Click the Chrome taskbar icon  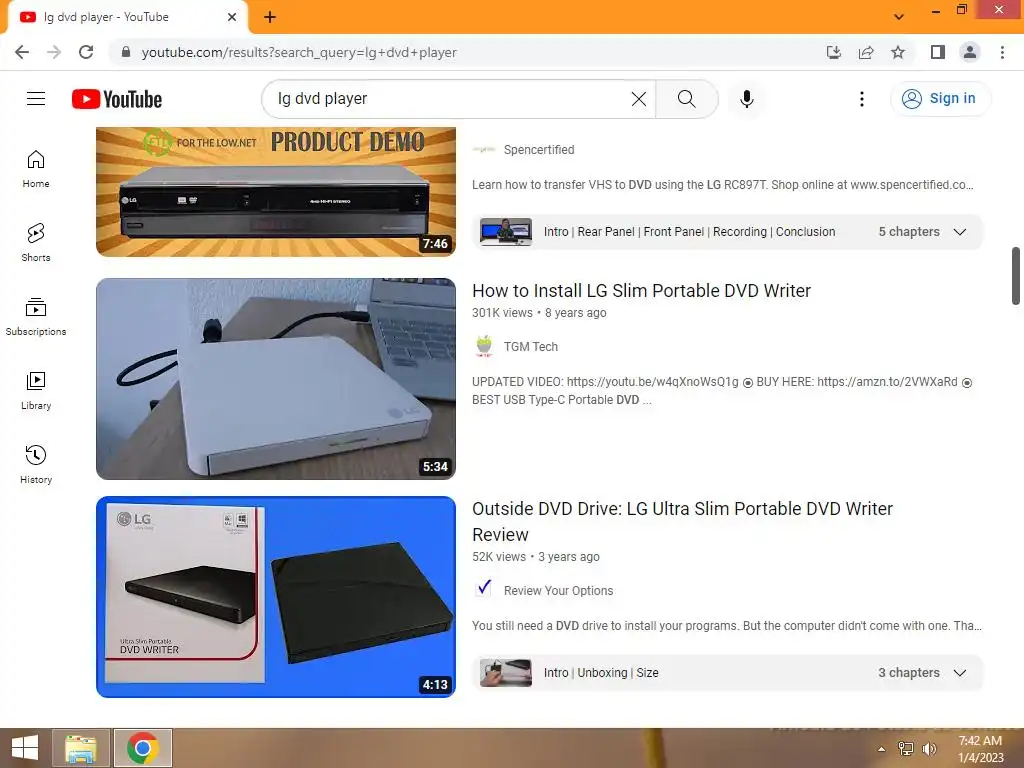(142, 748)
